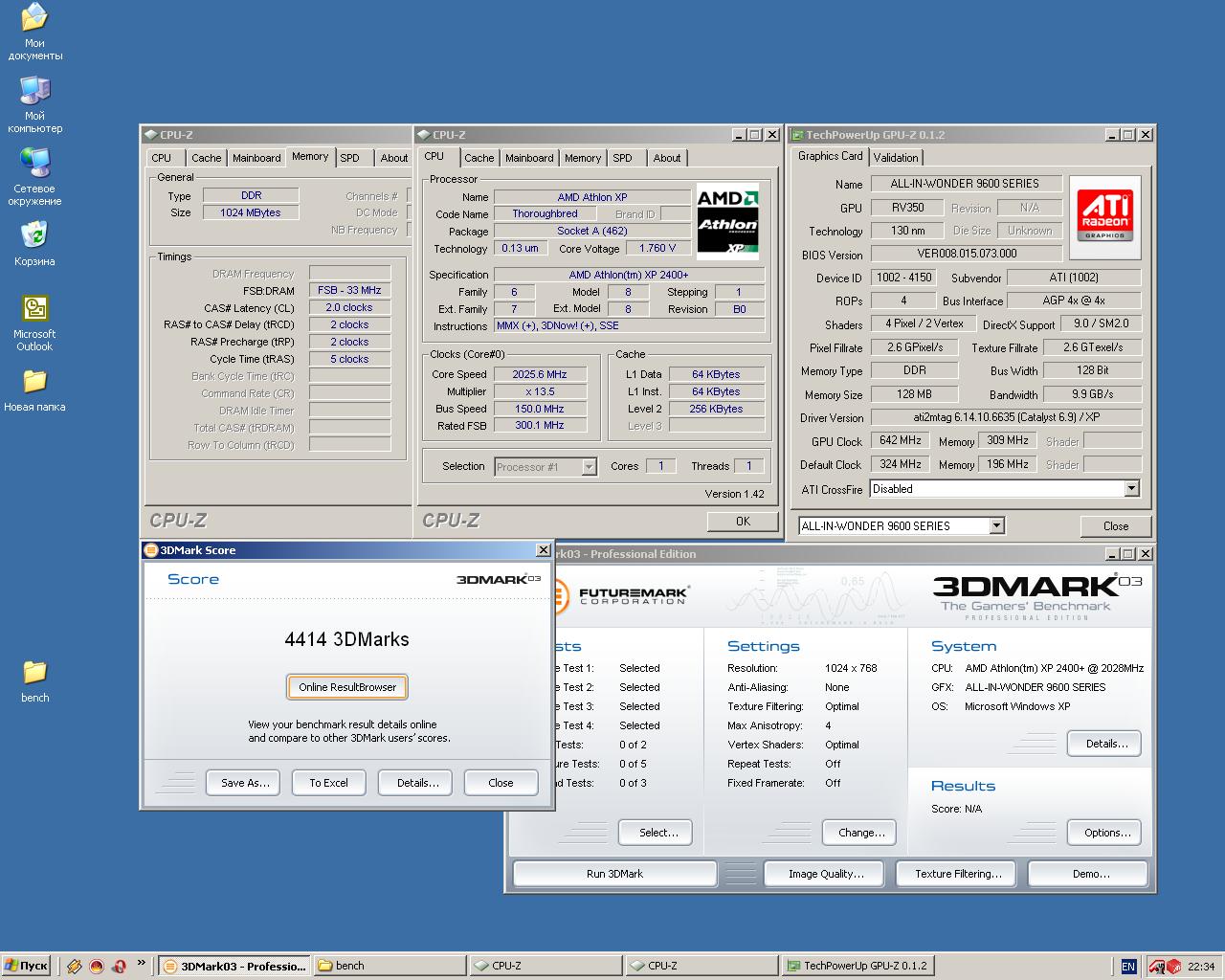This screenshot has height=980, width=1225.
Task: Click the GPU Clock 642 MHz field
Action: pyautogui.click(x=900, y=441)
